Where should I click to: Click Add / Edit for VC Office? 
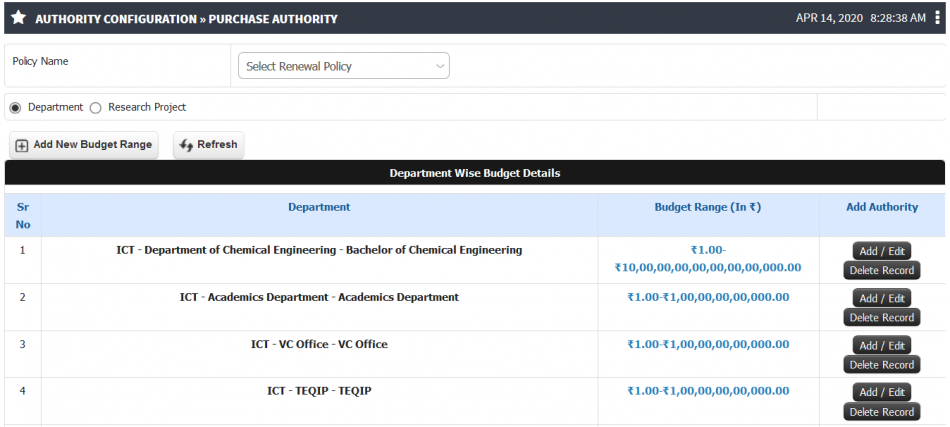[x=882, y=345]
